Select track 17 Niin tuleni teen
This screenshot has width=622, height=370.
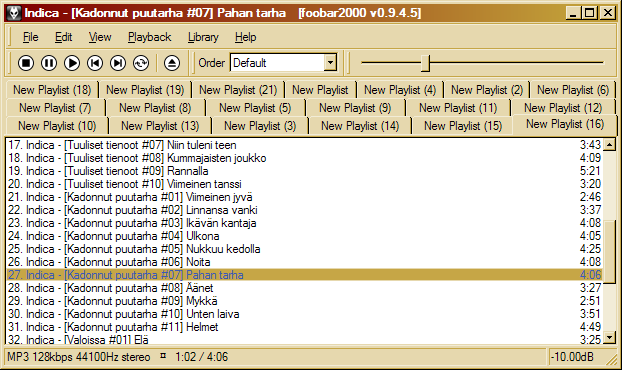pos(305,145)
